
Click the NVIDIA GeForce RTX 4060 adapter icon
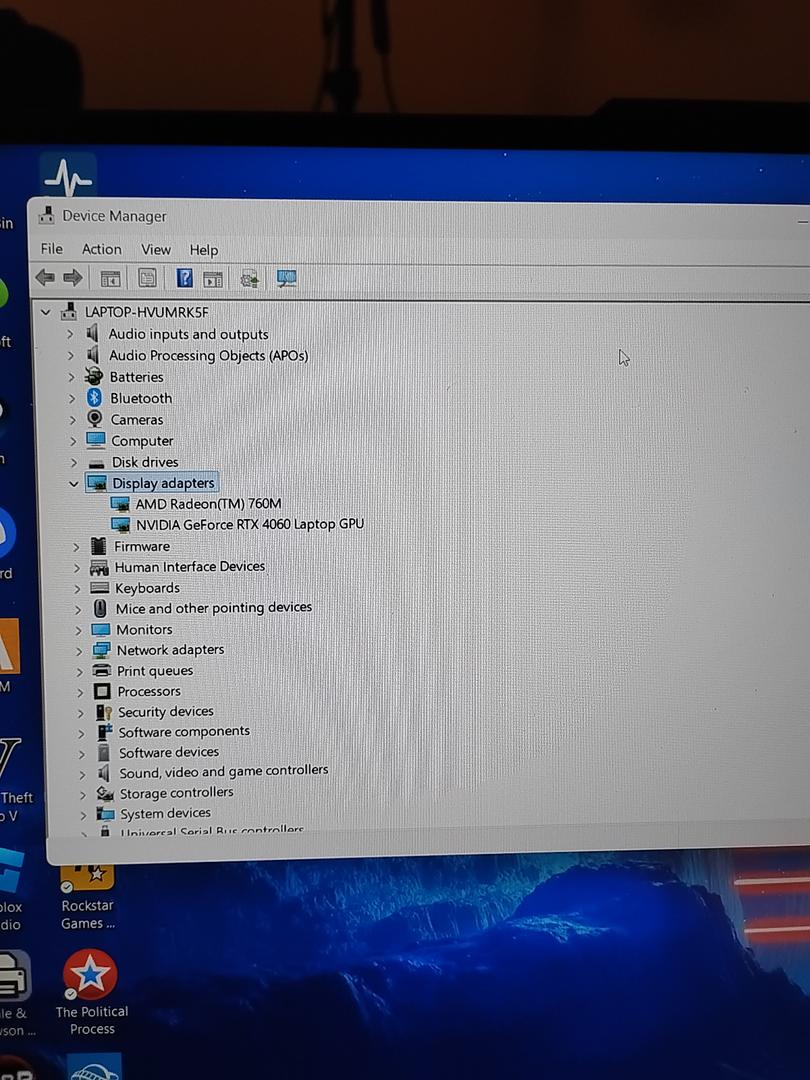(x=121, y=526)
